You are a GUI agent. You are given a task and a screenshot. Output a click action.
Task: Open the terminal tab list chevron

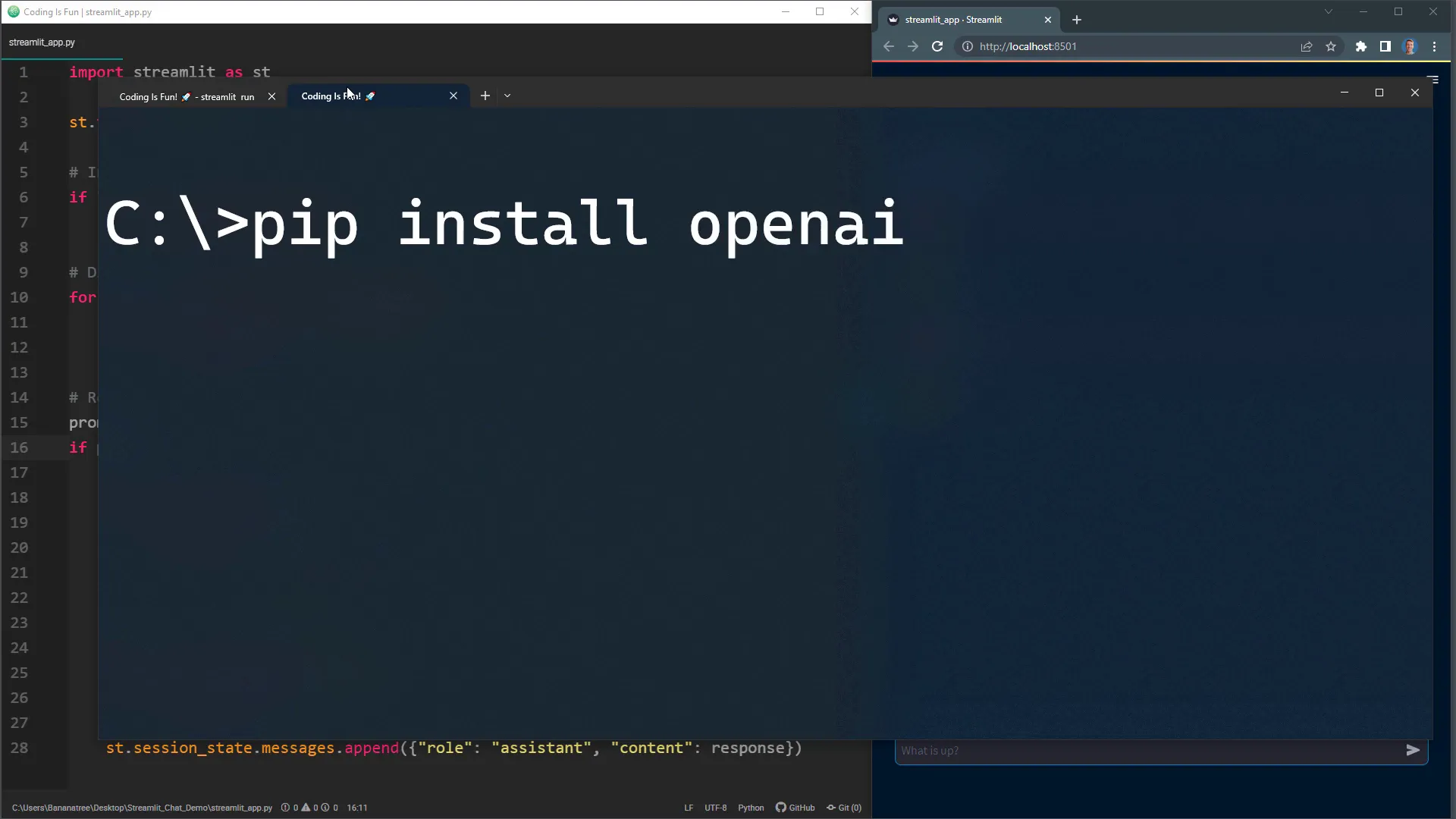(507, 96)
